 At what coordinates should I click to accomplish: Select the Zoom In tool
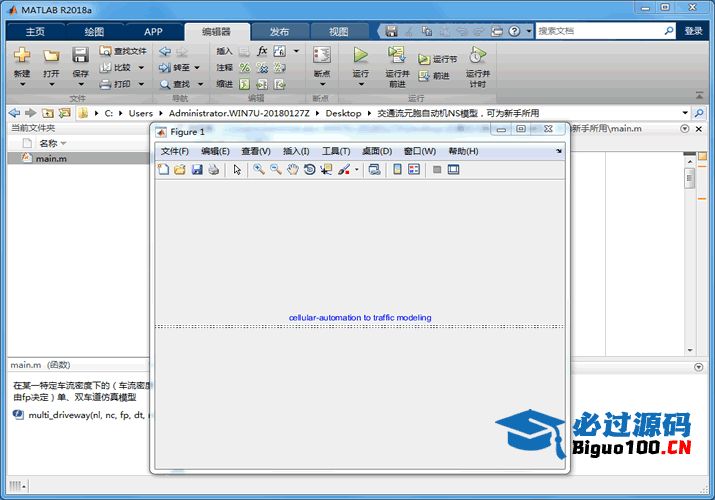pos(259,170)
